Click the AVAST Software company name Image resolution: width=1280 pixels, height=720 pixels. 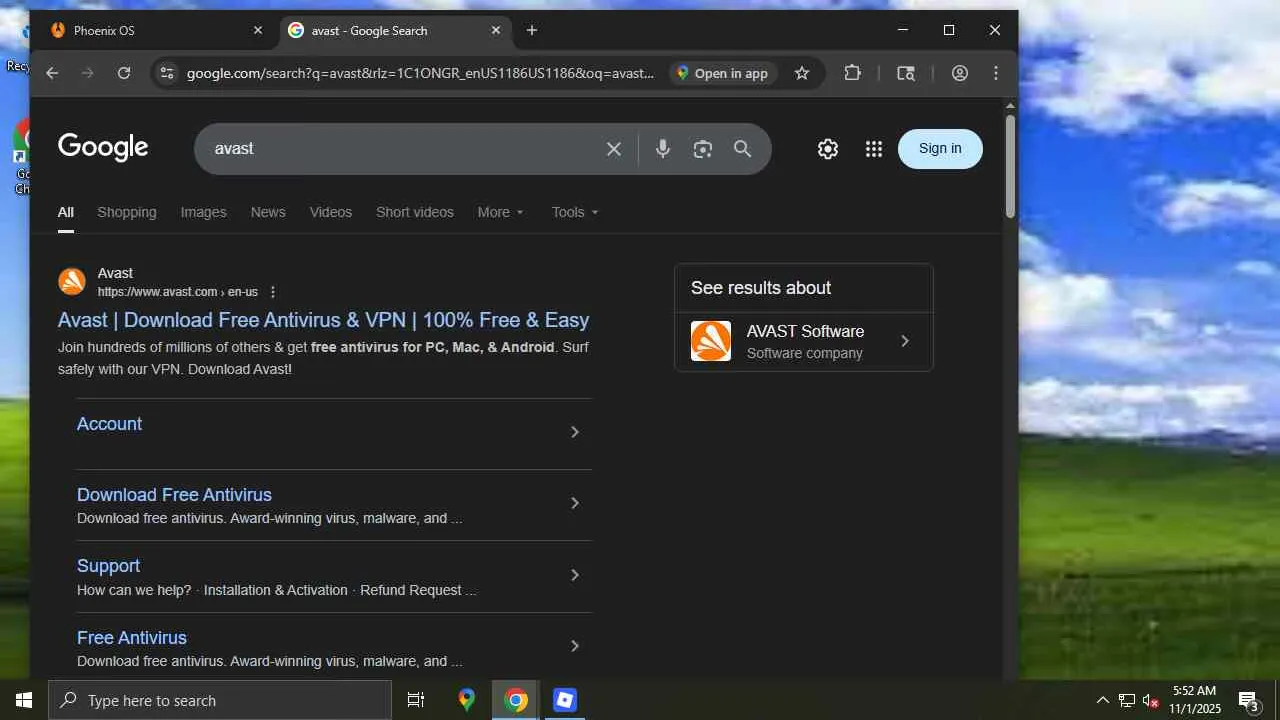tap(805, 331)
